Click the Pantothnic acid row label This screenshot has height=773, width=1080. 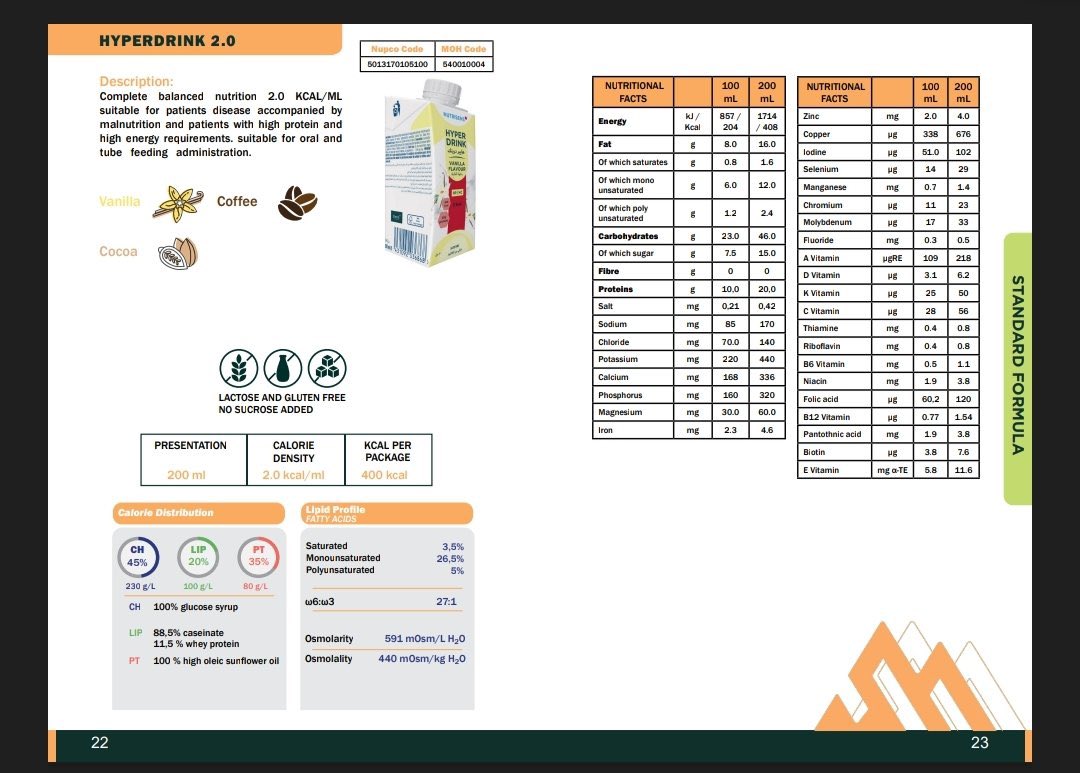click(x=832, y=434)
